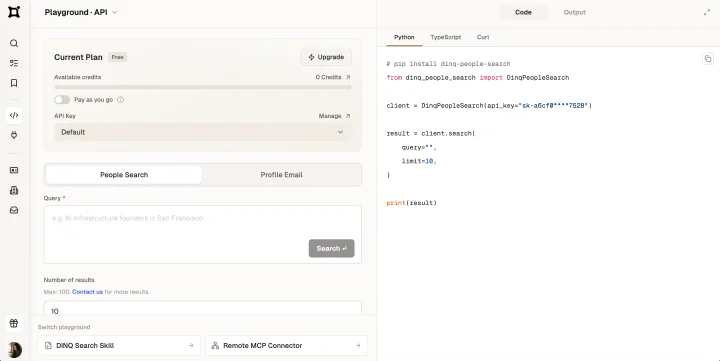Open the 0 Credits link
This screenshot has width=720, height=361.
coord(333,77)
